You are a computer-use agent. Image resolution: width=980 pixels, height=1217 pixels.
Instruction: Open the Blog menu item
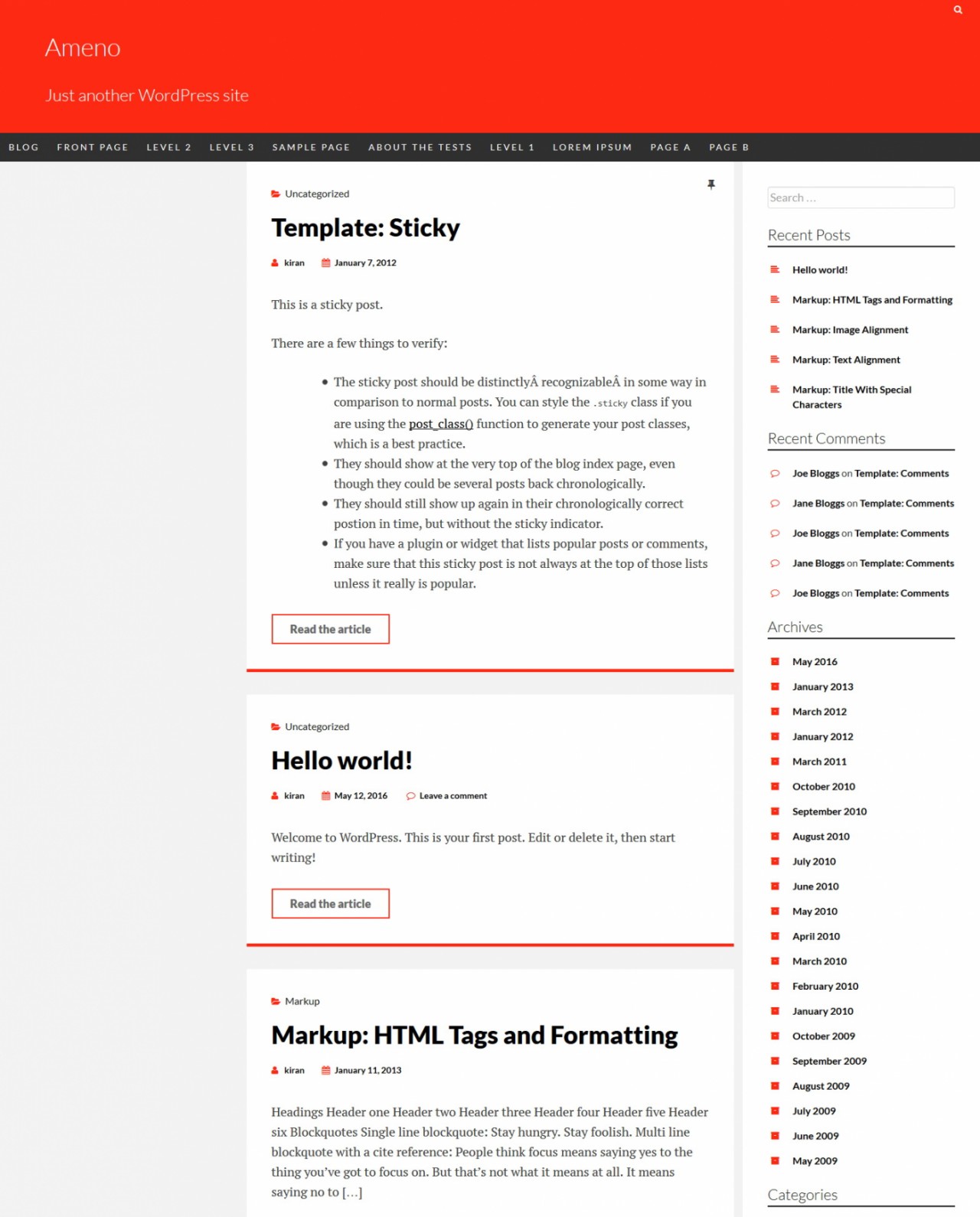tap(24, 147)
